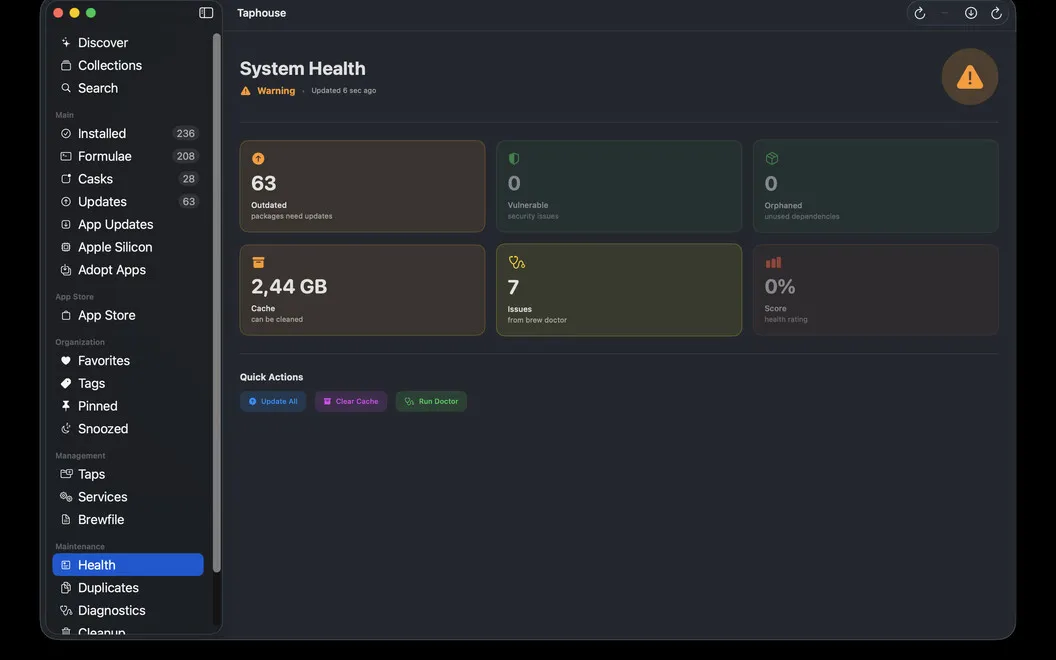This screenshot has height=660, width=1056.
Task: Click the orange Warning status text
Action: click(276, 91)
